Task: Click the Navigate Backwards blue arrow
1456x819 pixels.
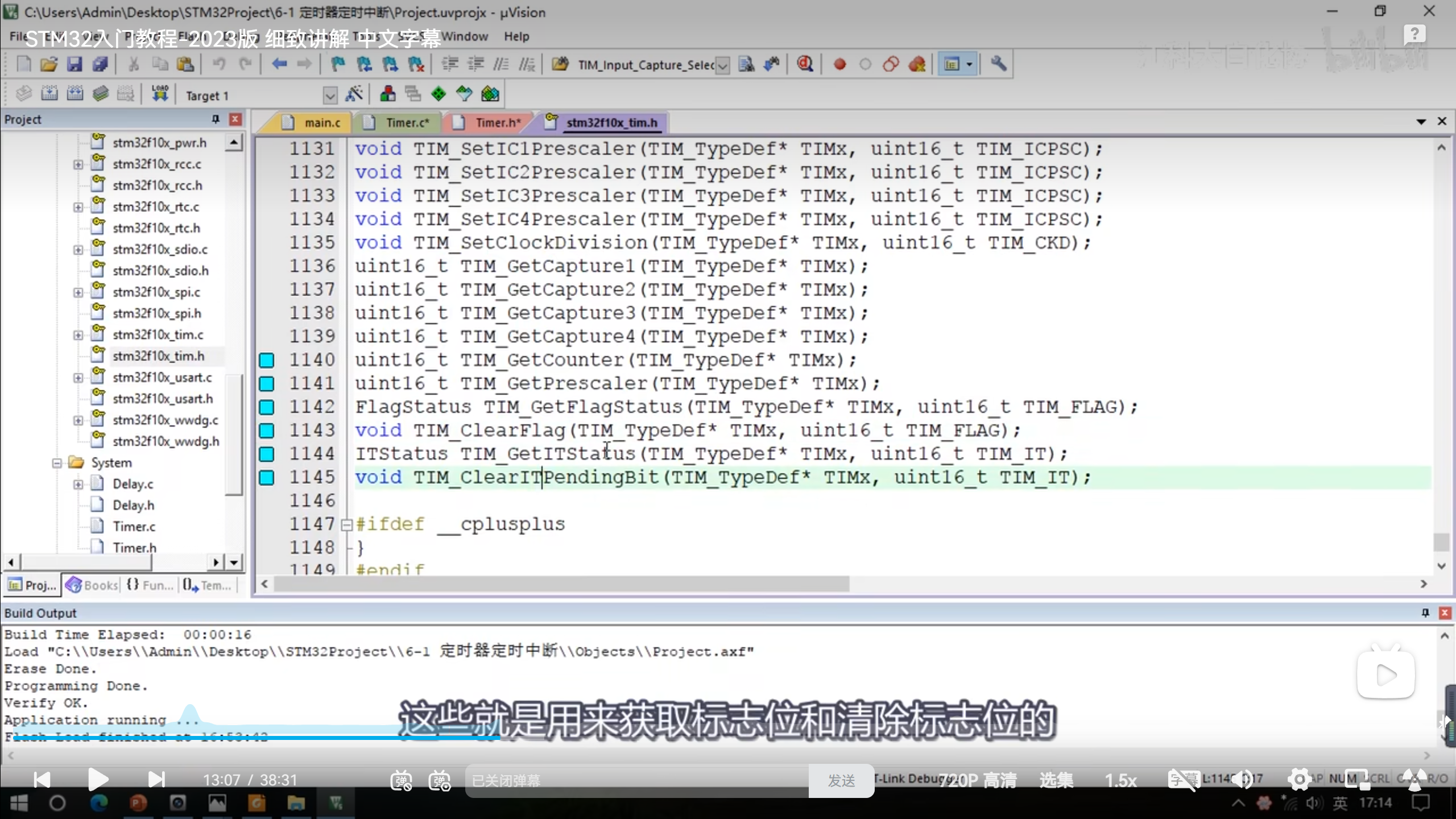Action: pos(279,64)
